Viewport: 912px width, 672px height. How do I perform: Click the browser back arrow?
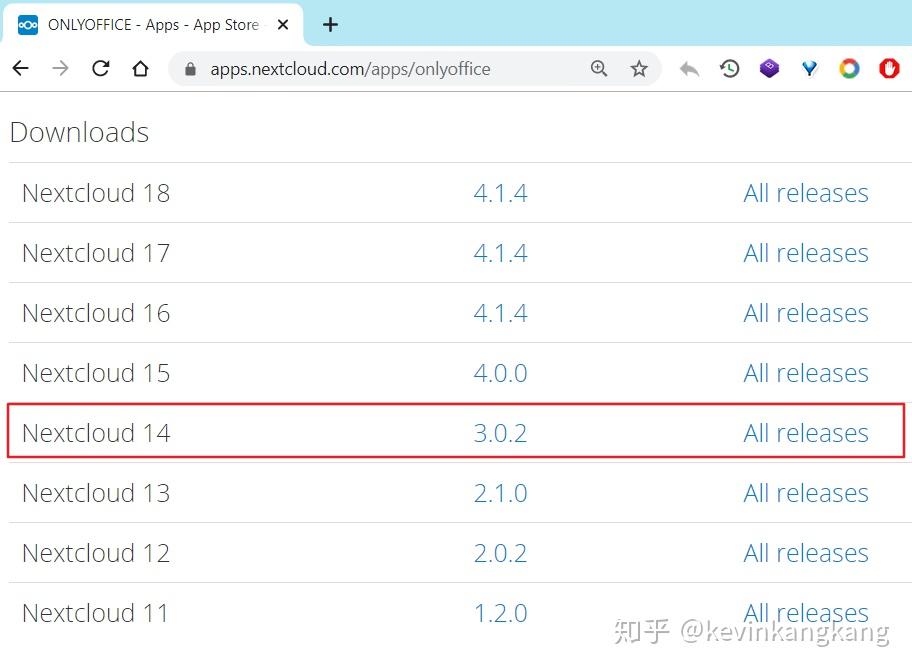point(20,69)
